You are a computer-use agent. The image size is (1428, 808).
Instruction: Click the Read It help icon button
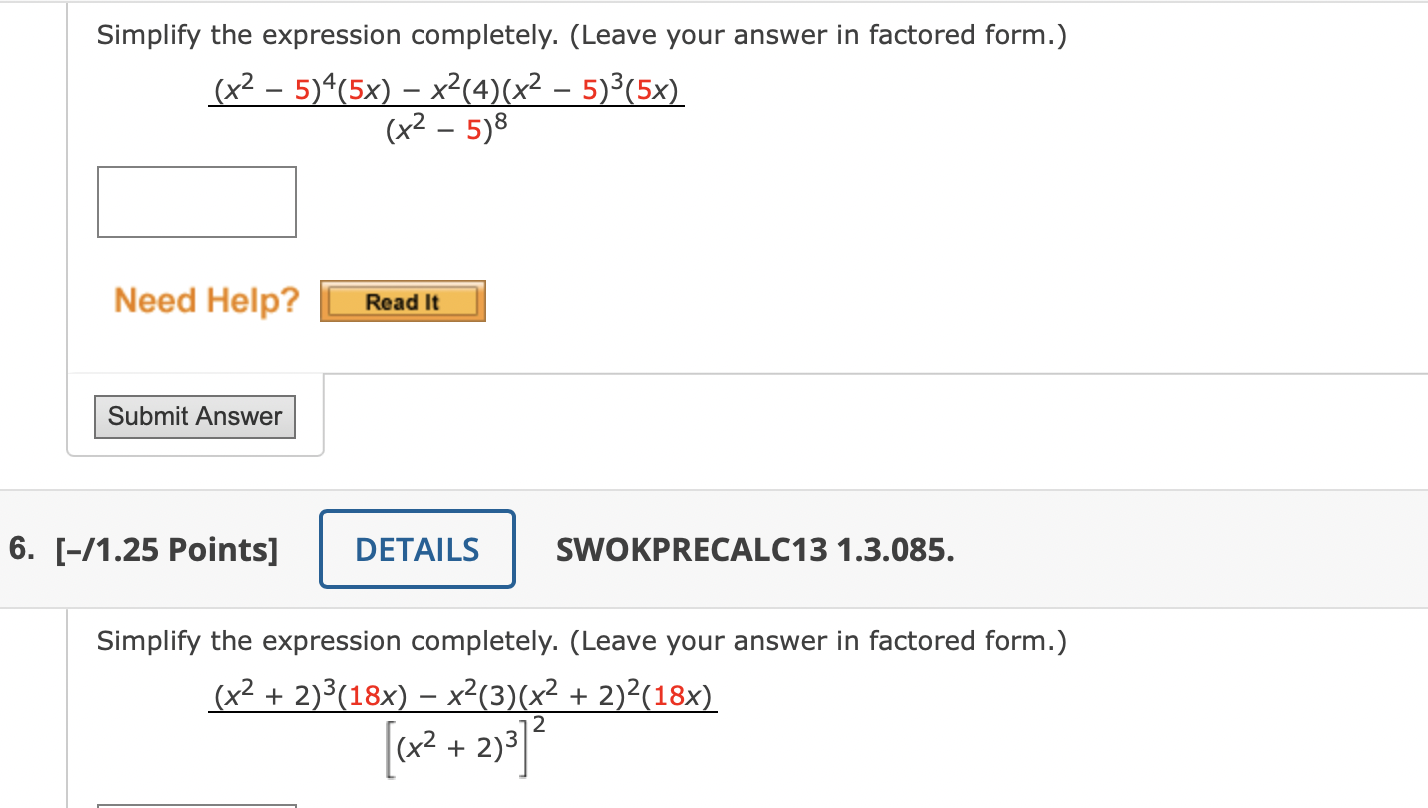point(402,300)
